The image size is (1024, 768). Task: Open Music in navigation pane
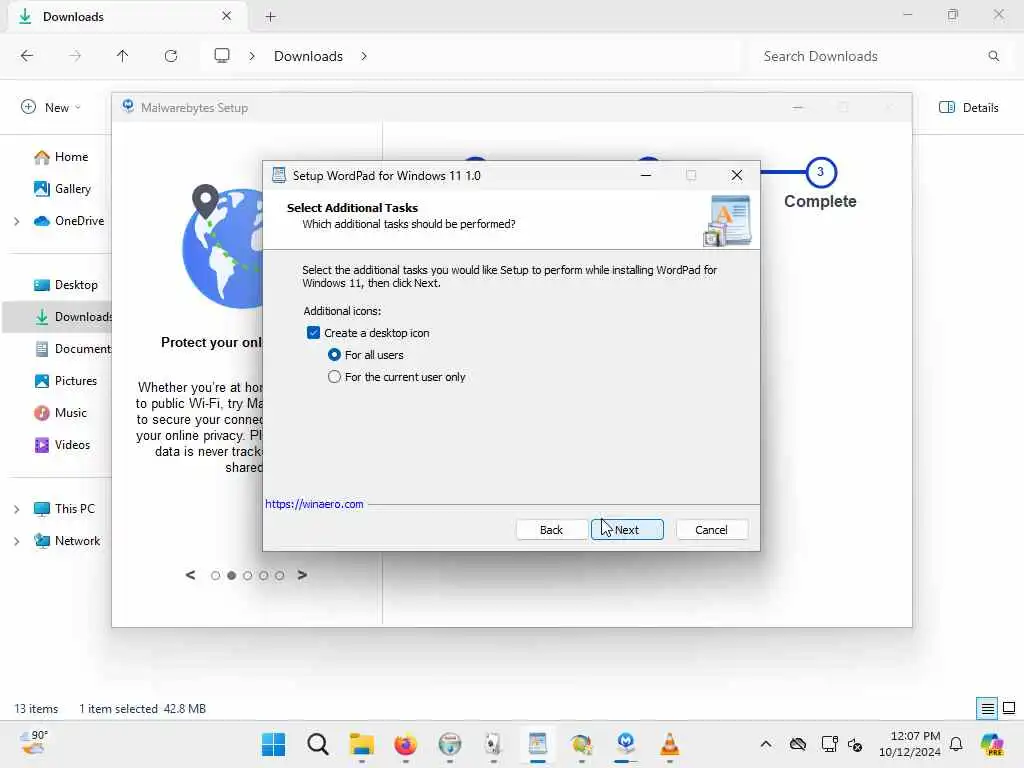pos(60,413)
